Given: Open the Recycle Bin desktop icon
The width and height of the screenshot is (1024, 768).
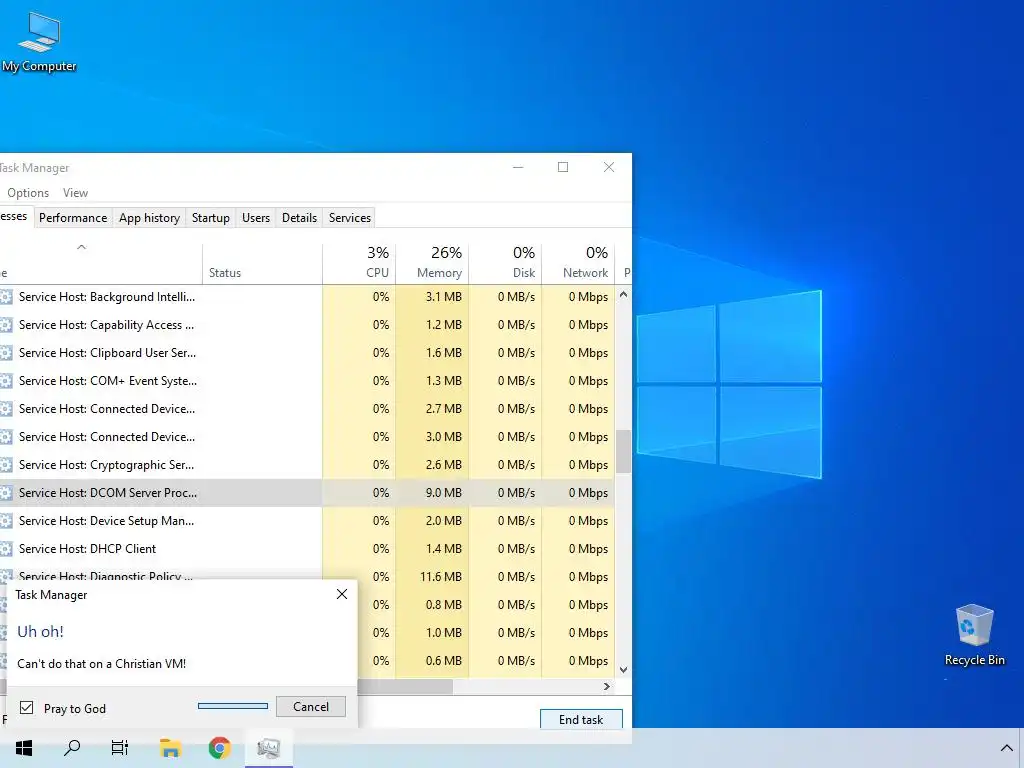Looking at the screenshot, I should [x=974, y=635].
